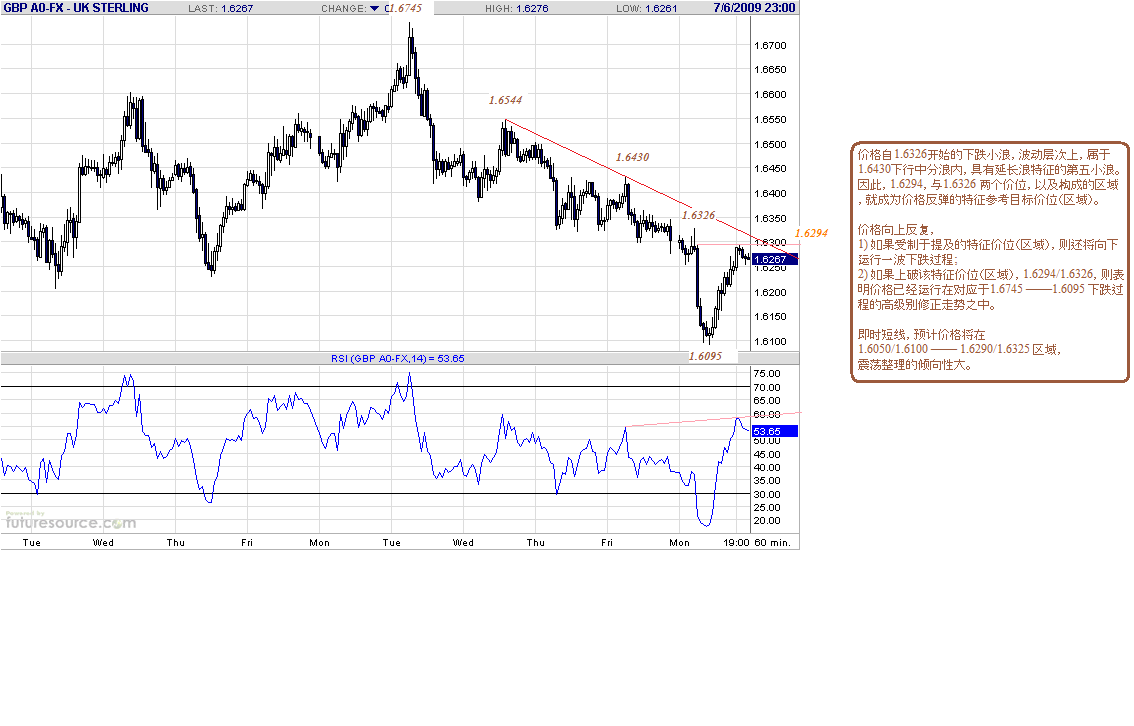Click the orange 1.6294 target label

[x=811, y=233]
